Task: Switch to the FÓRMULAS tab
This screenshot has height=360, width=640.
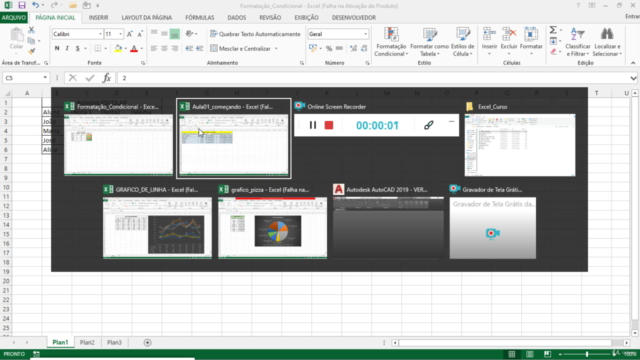Action: point(200,18)
